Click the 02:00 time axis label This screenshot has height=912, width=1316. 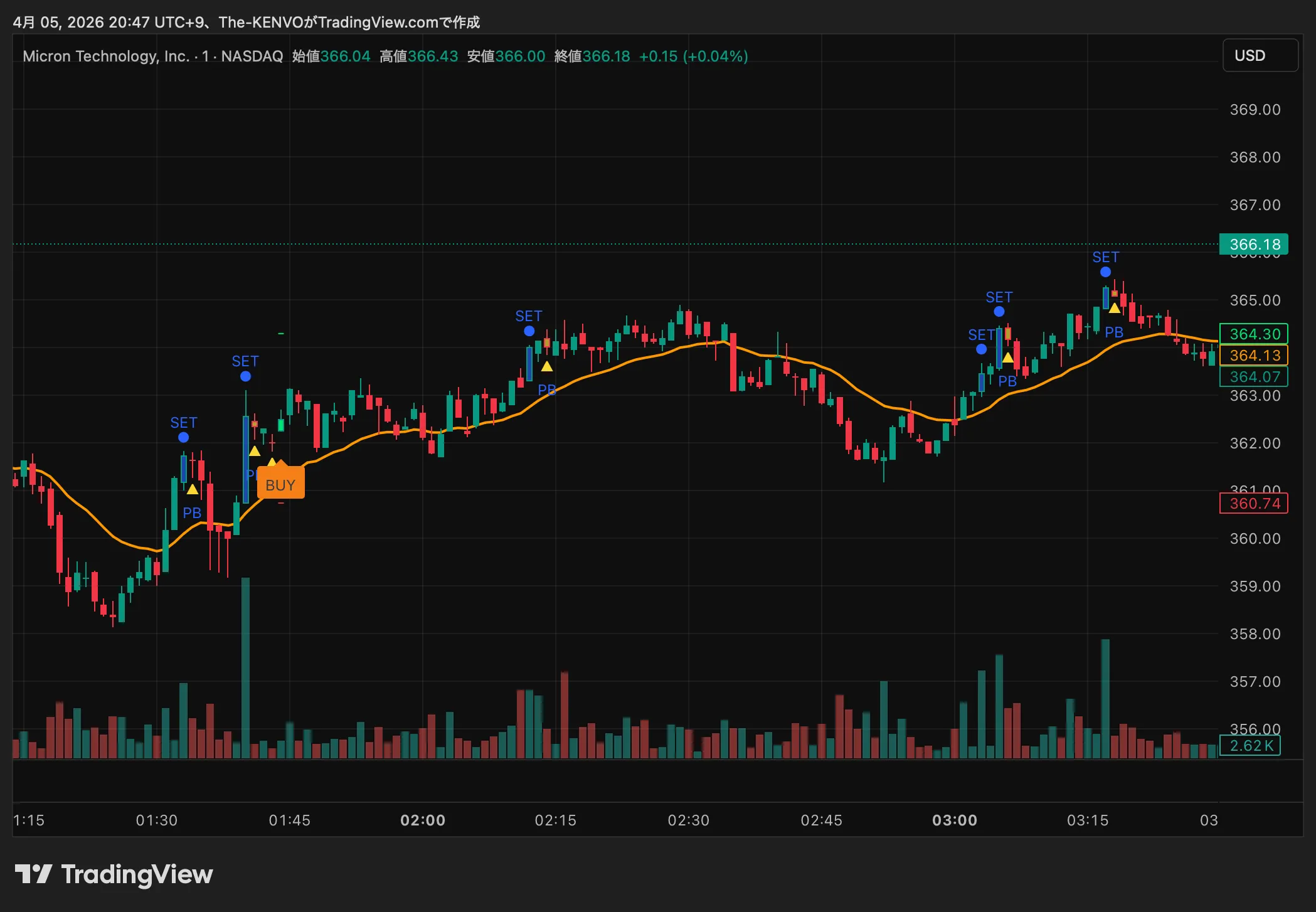[x=423, y=820]
